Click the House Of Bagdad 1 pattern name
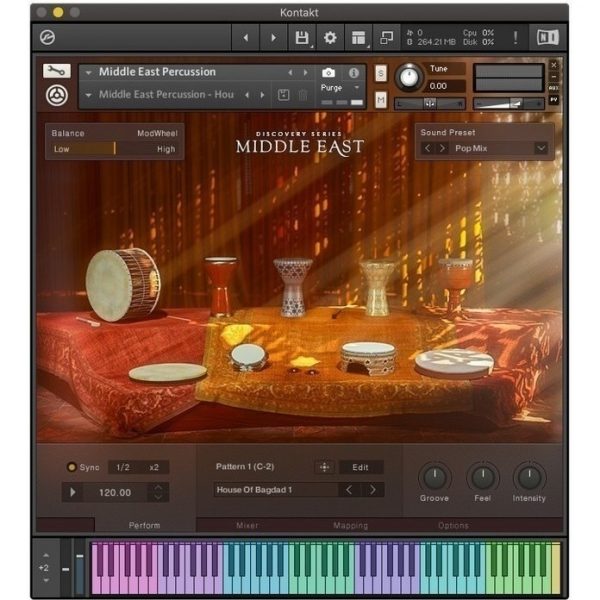This screenshot has height=600, width=600. pos(254,490)
